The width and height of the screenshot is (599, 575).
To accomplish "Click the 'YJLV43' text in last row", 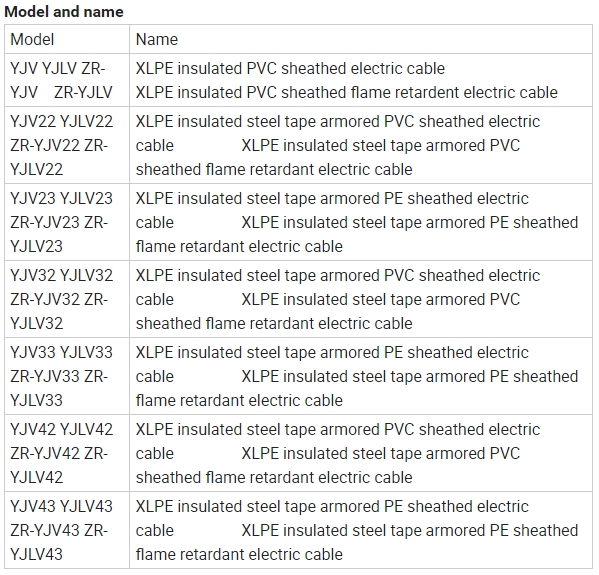I will click(x=36, y=554).
